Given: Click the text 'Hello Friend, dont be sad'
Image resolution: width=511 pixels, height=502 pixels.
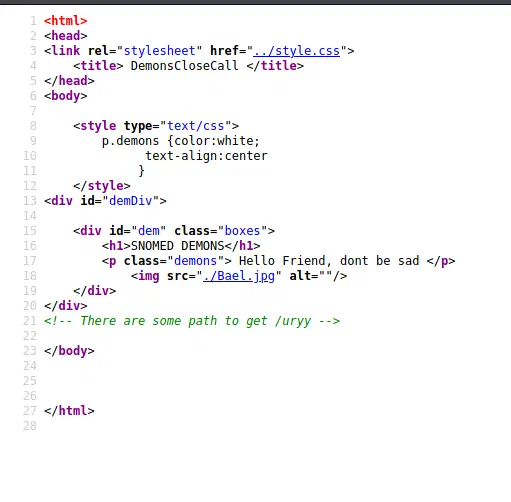Looking at the screenshot, I should (329, 261).
